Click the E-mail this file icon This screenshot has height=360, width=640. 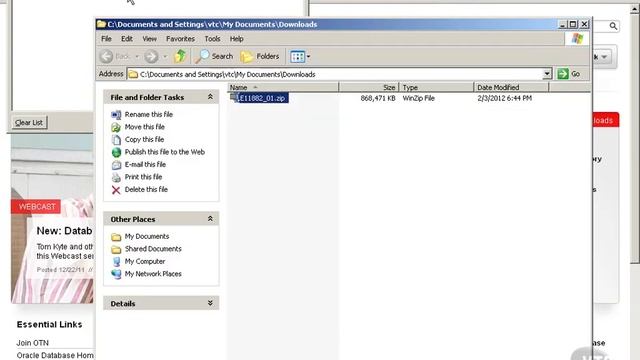pos(116,165)
